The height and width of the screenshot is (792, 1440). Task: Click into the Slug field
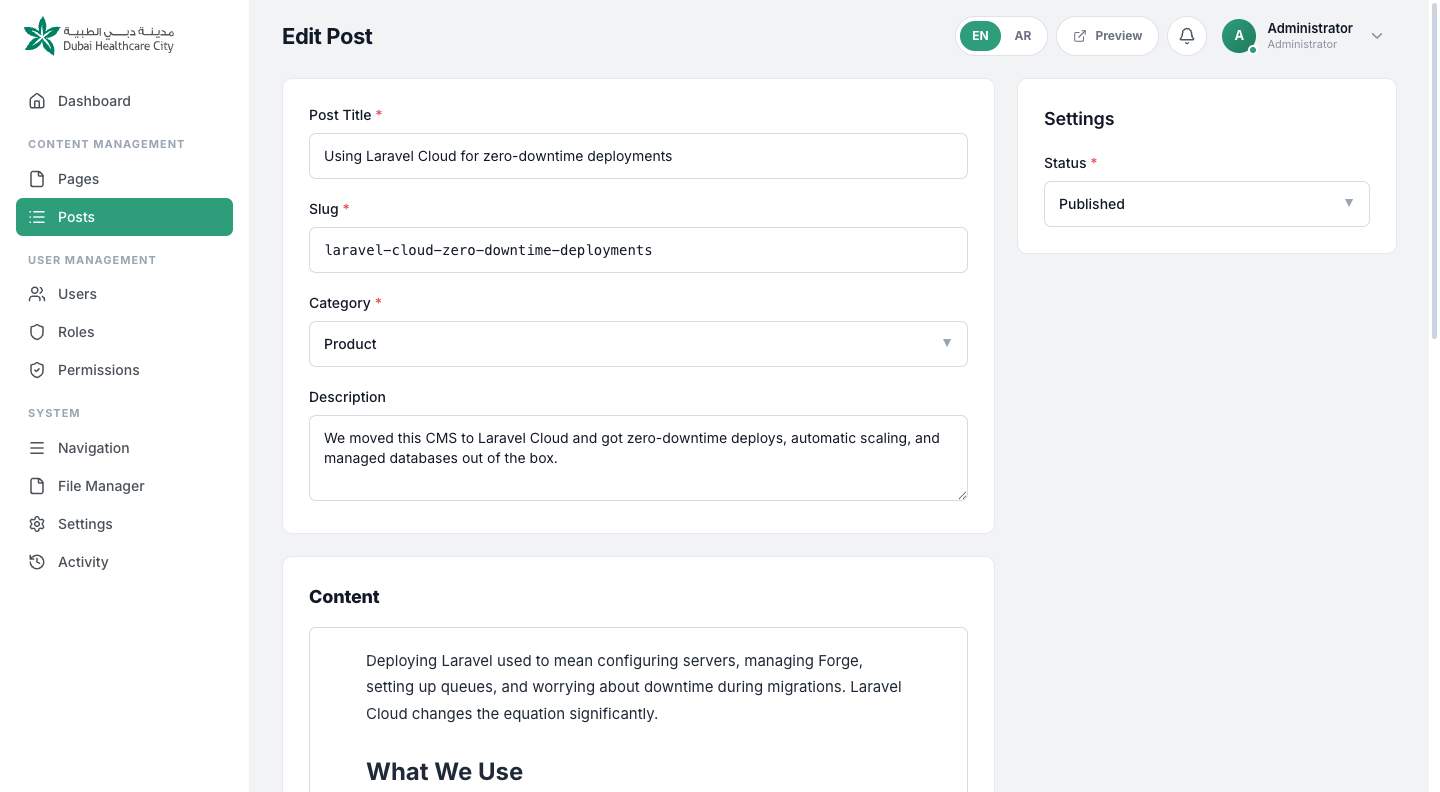pyautogui.click(x=638, y=250)
